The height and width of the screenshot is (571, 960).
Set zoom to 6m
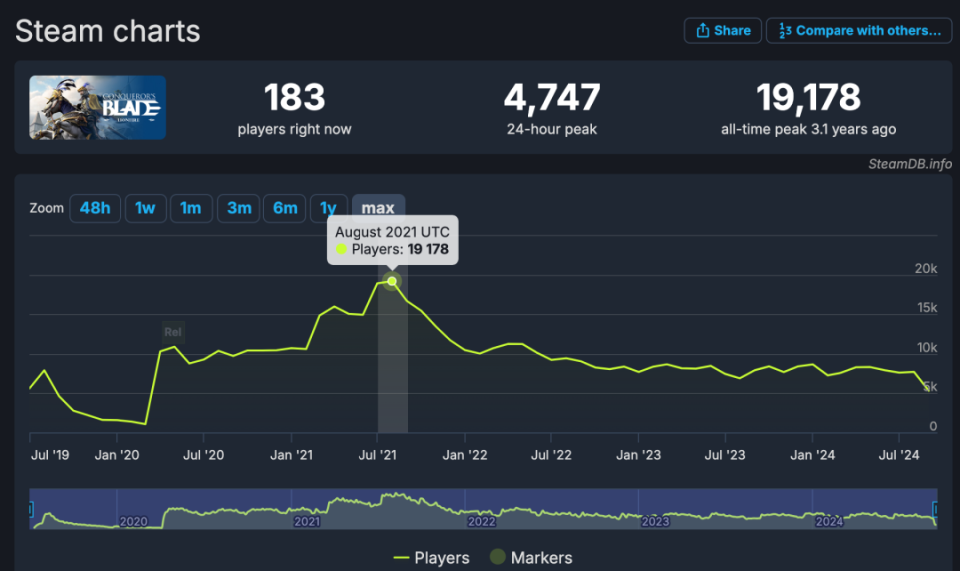(285, 208)
